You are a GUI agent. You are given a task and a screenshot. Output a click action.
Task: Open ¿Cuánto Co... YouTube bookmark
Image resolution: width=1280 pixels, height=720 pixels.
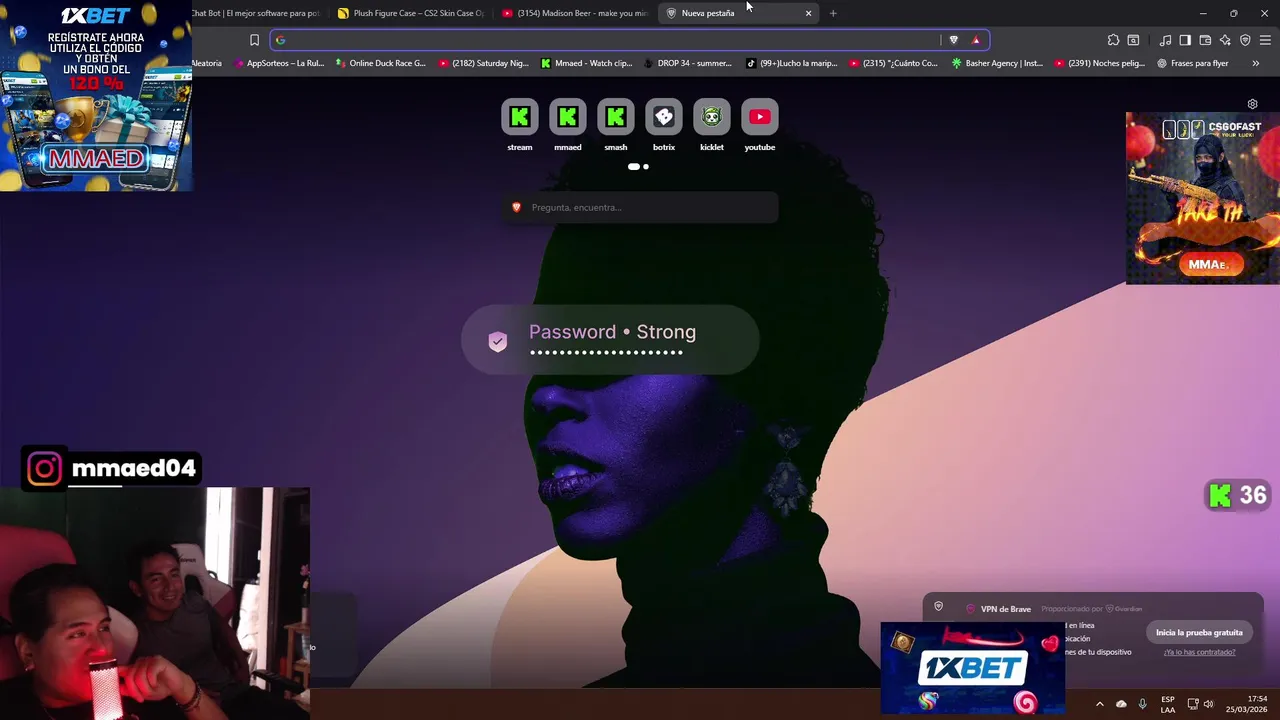click(x=894, y=63)
